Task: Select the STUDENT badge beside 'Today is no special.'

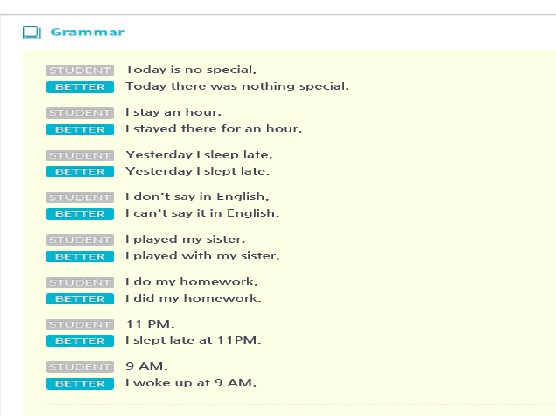Action: click(x=80, y=70)
